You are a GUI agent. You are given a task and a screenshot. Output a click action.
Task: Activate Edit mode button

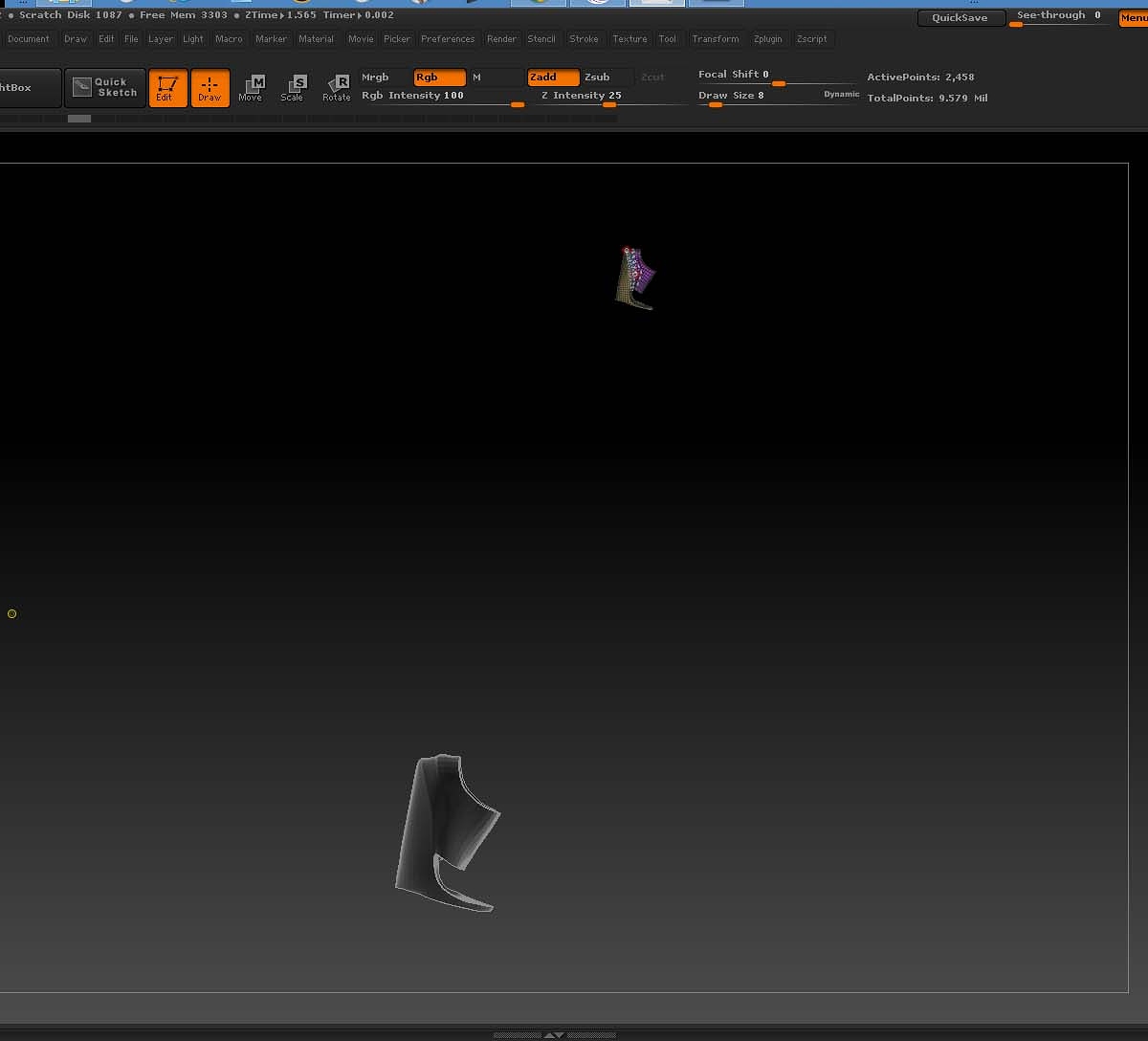(x=167, y=88)
